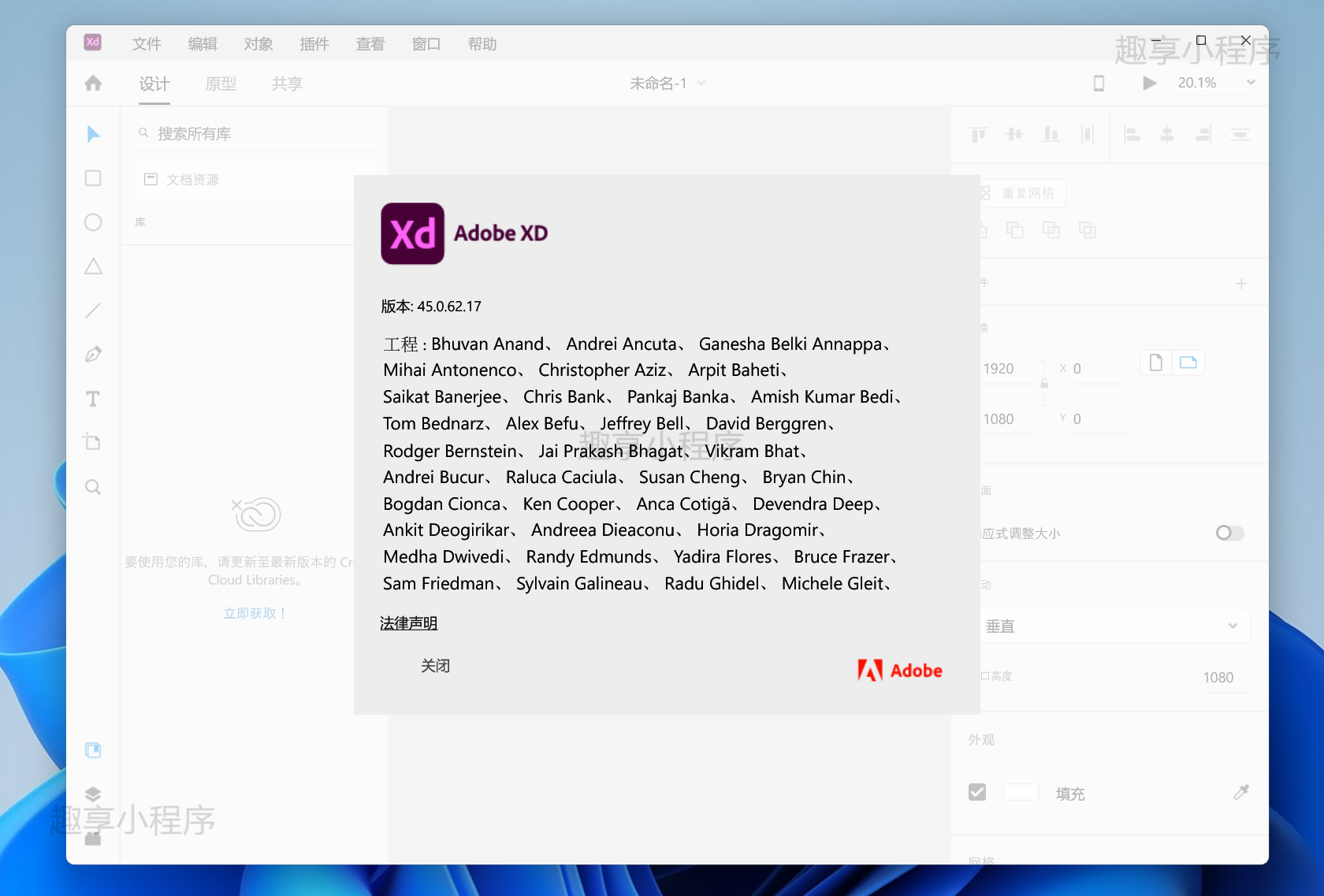
Task: Click the align right icon
Action: pyautogui.click(x=1203, y=135)
